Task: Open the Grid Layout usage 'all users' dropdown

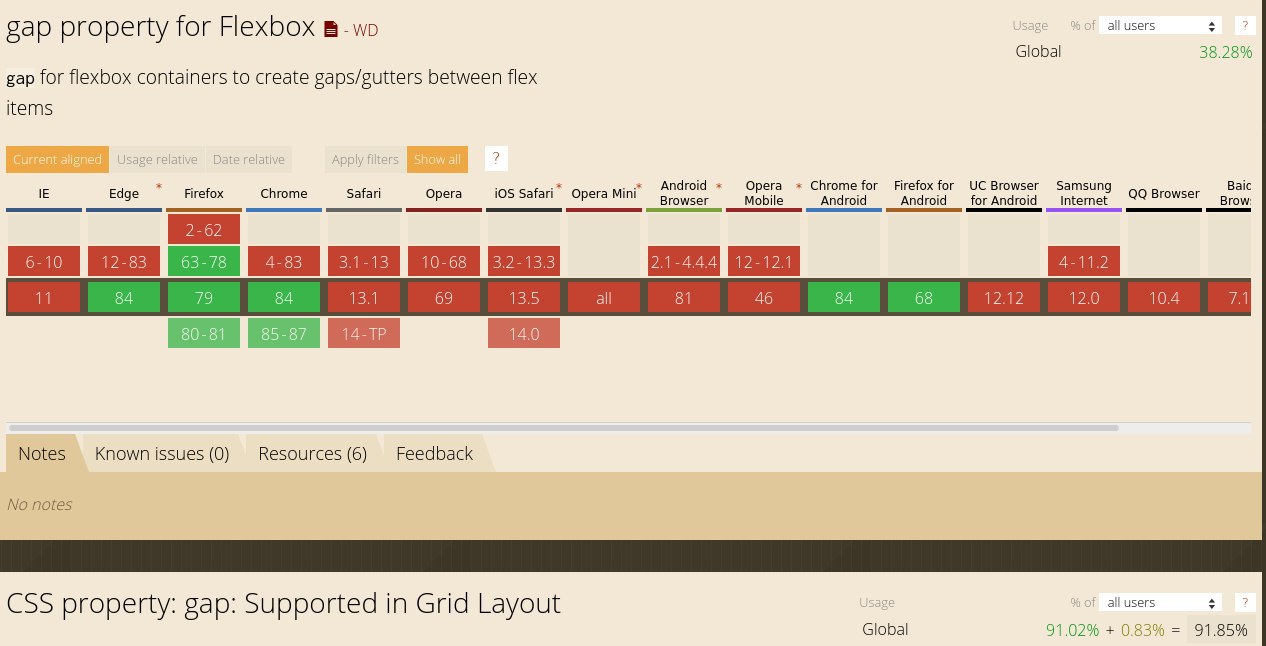Action: (1161, 602)
